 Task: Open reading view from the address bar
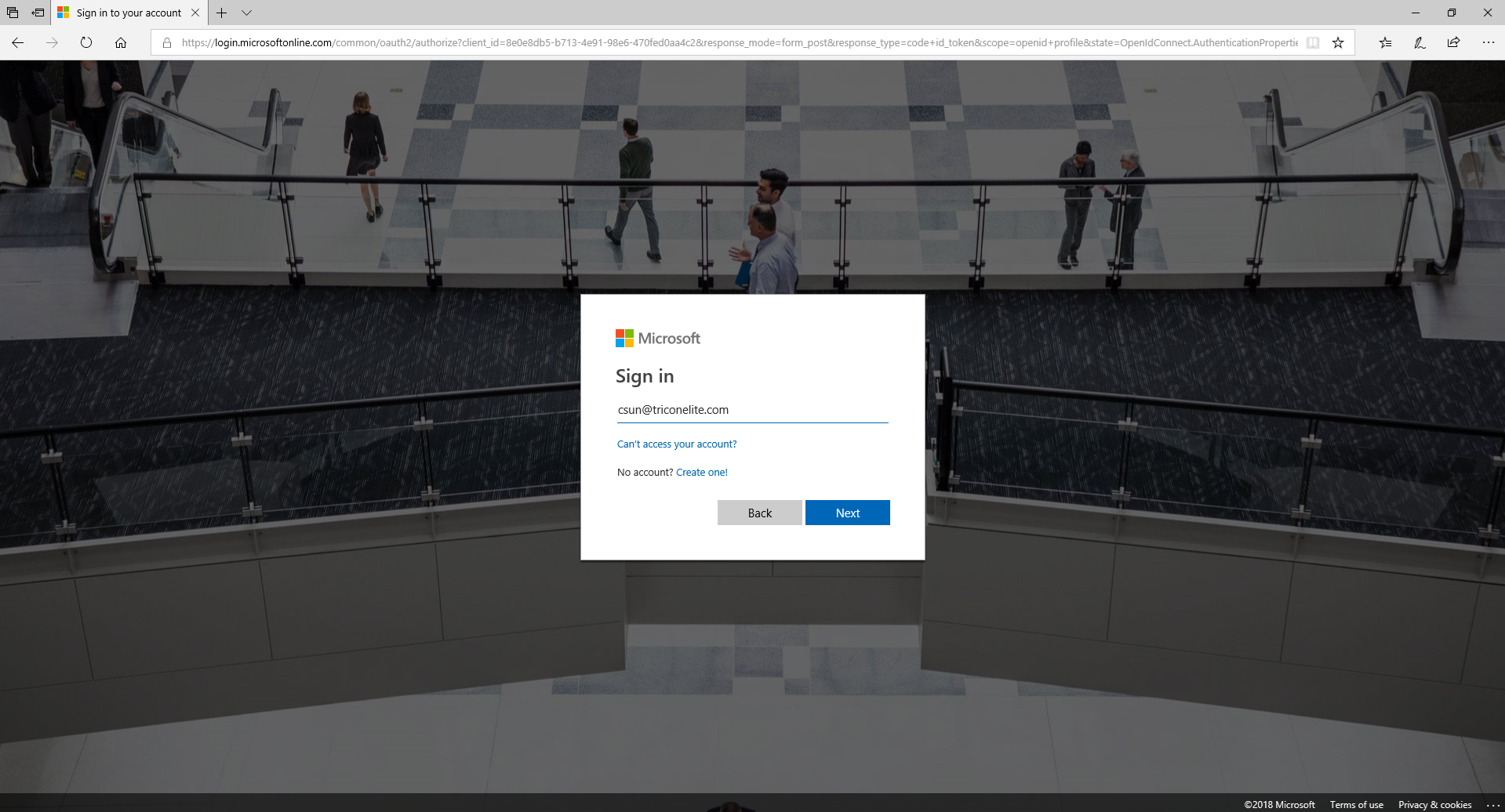point(1313,42)
